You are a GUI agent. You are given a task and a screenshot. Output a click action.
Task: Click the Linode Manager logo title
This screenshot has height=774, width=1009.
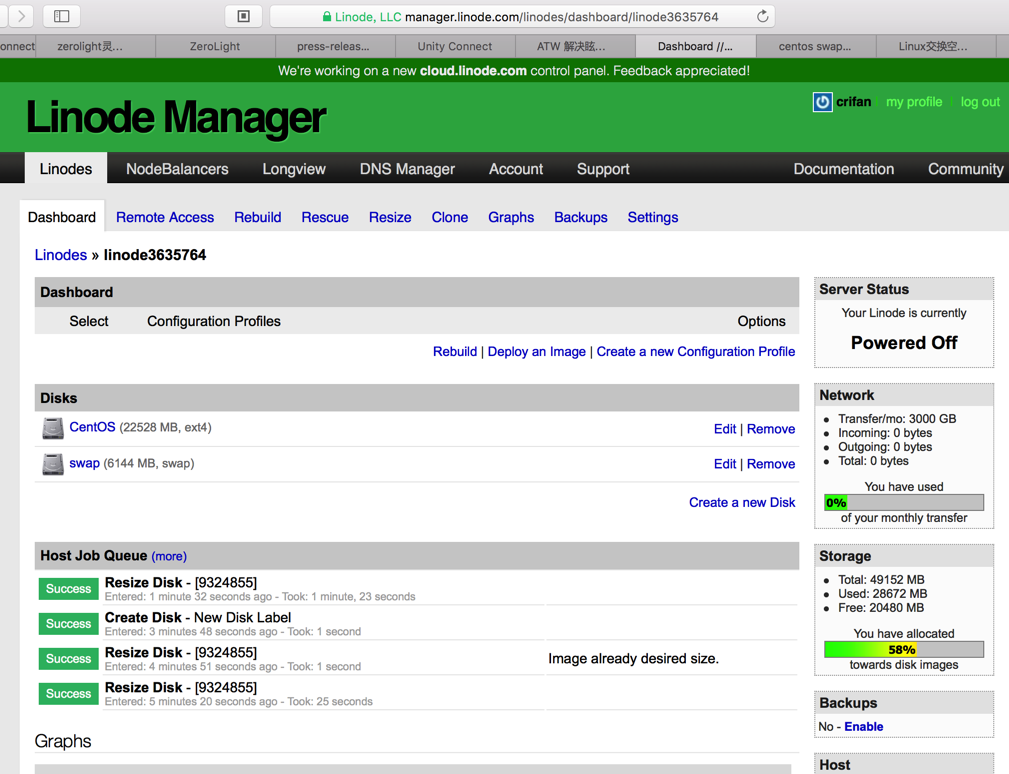(176, 118)
